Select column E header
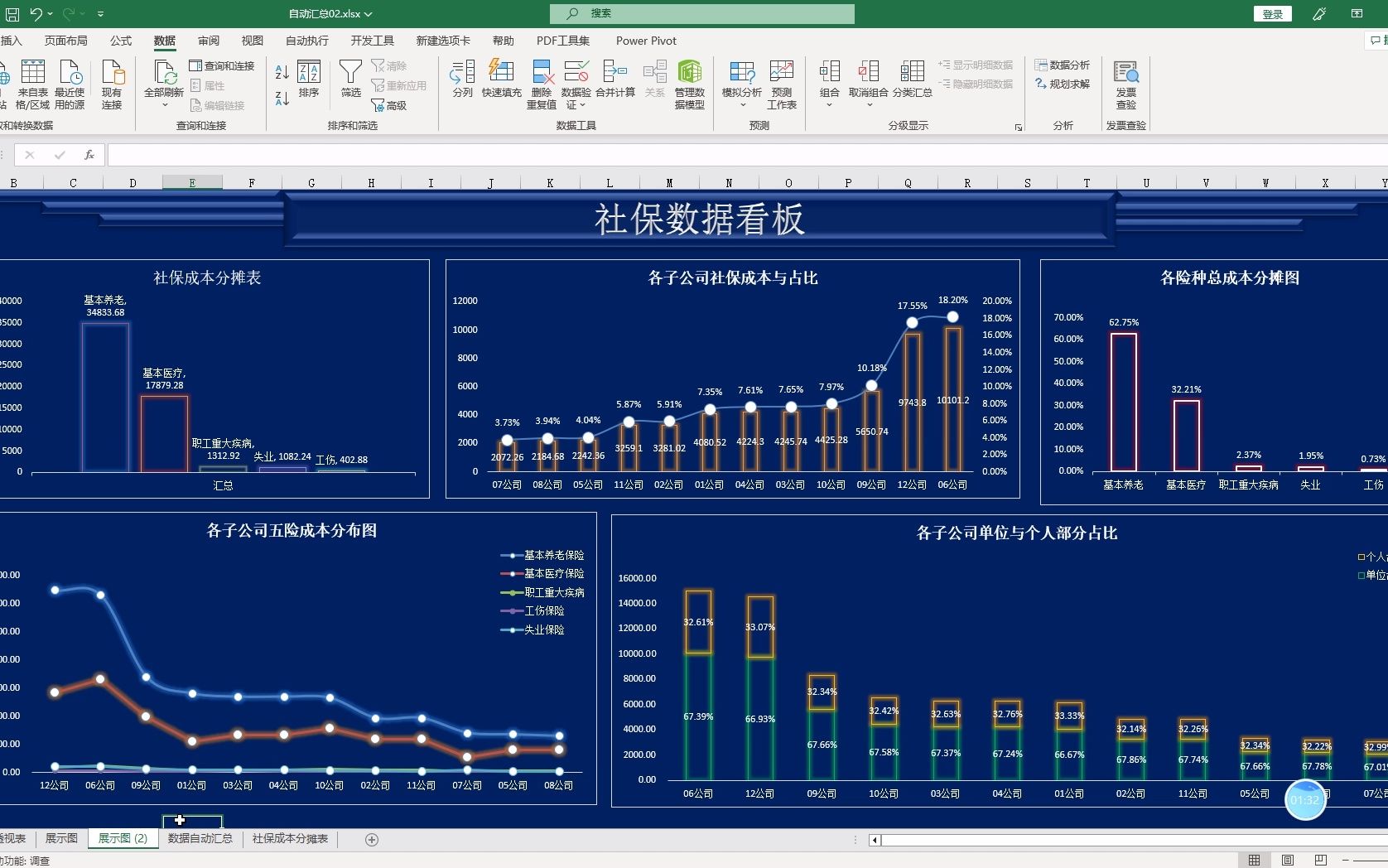The image size is (1388, 868). click(x=192, y=183)
